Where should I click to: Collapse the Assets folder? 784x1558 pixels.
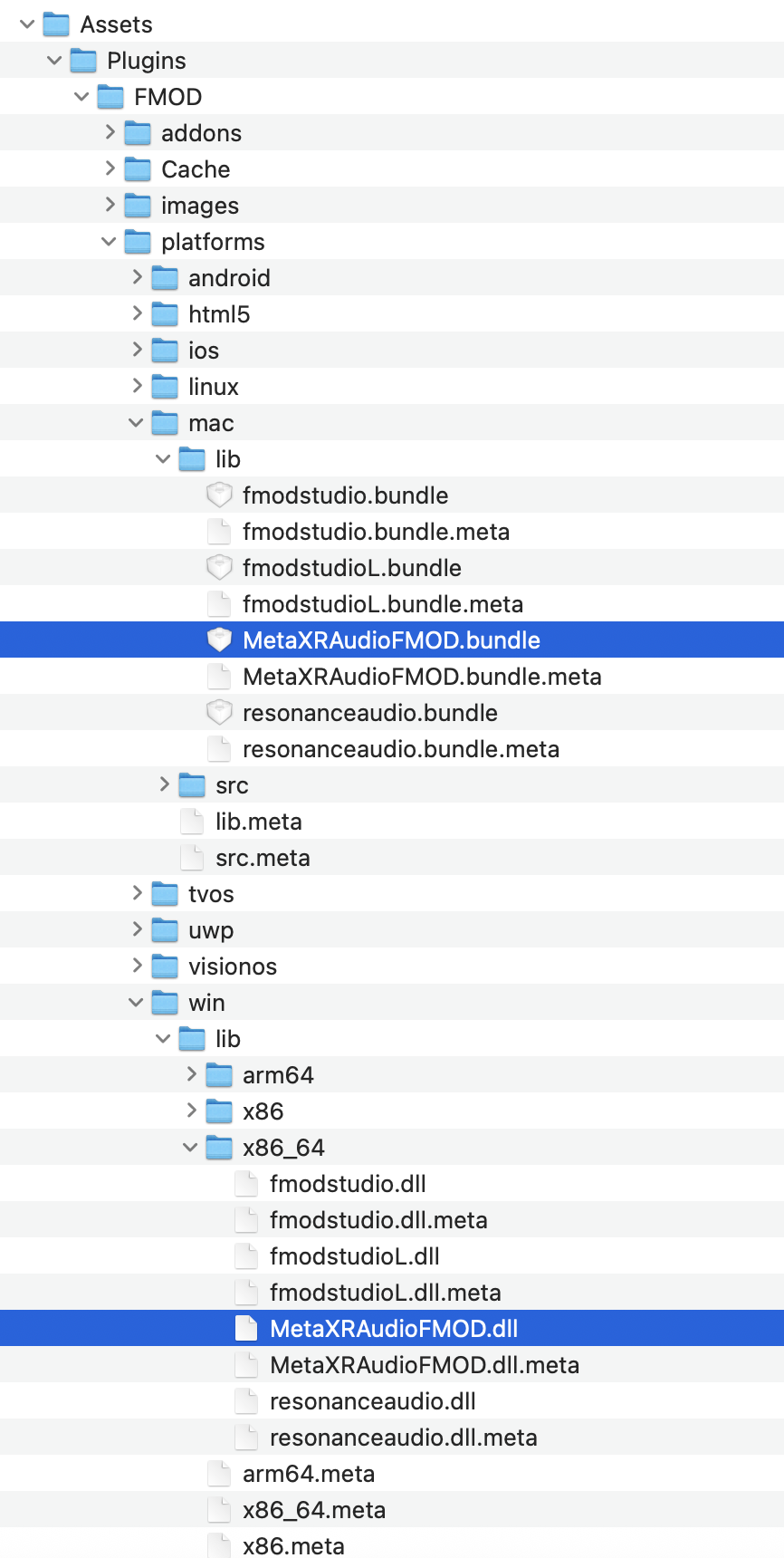(x=27, y=24)
